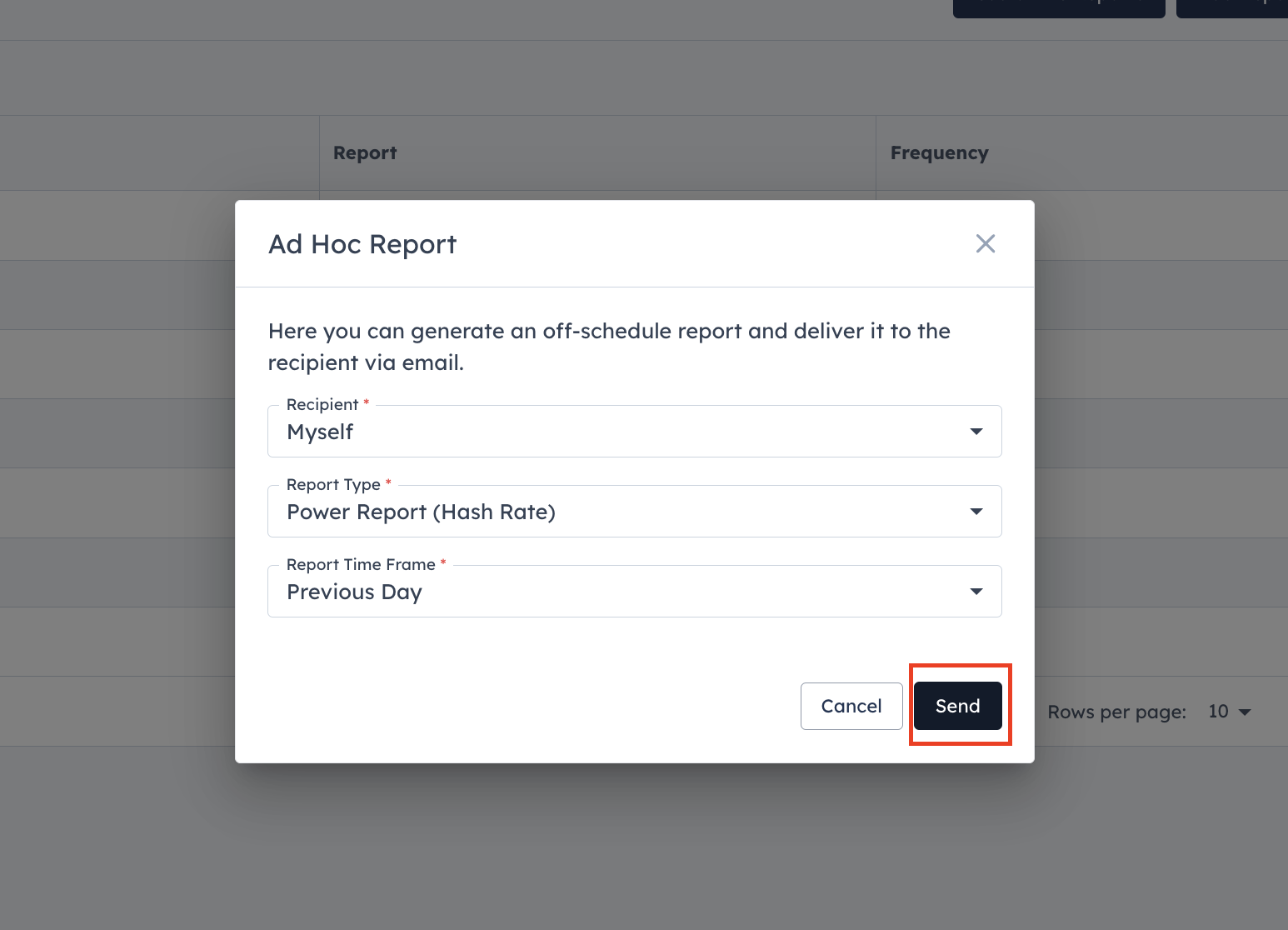
Task: Close the Ad Hoc Report dialog
Action: 986,243
